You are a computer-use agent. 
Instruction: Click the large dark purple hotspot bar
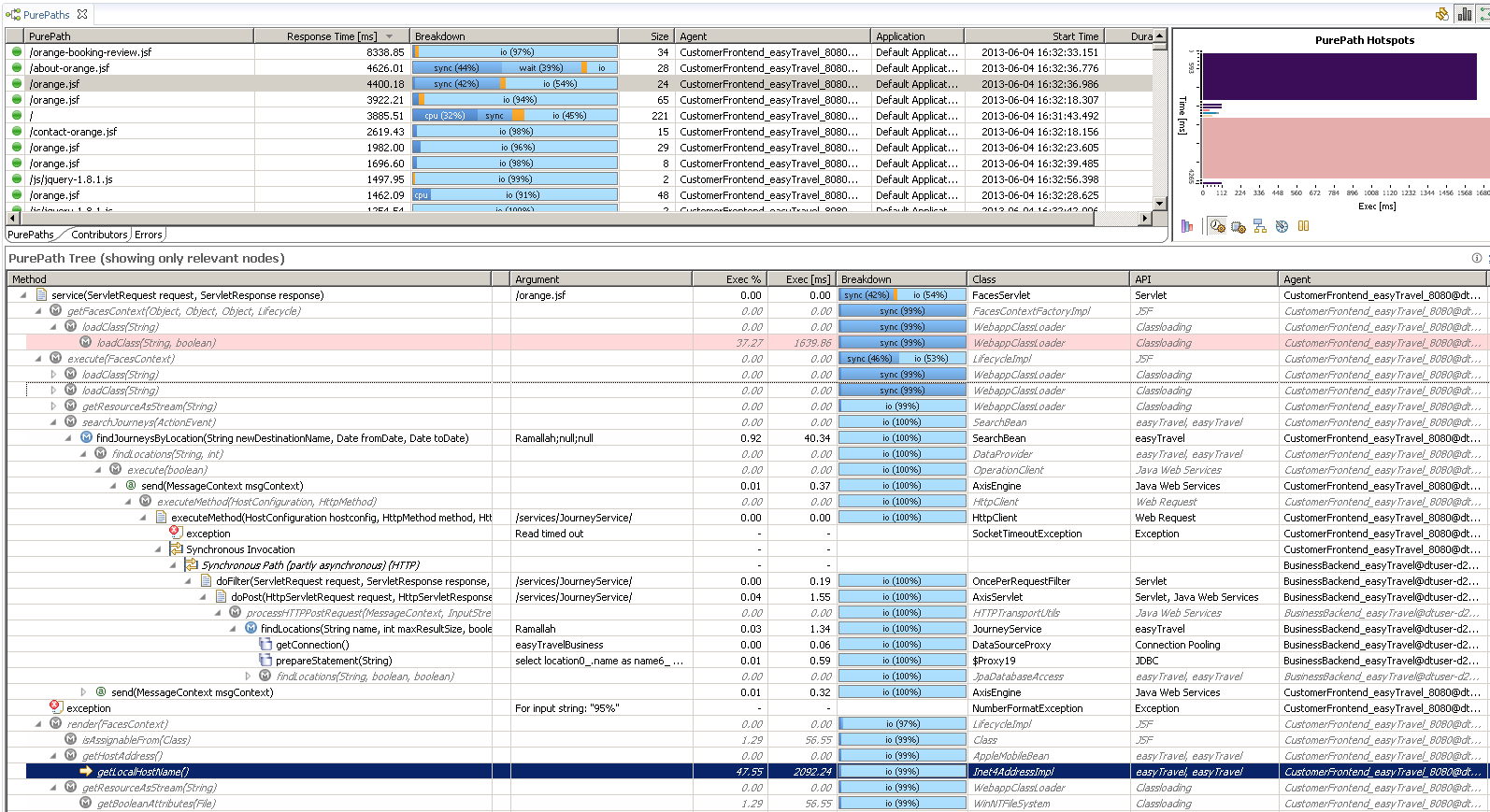[1339, 76]
